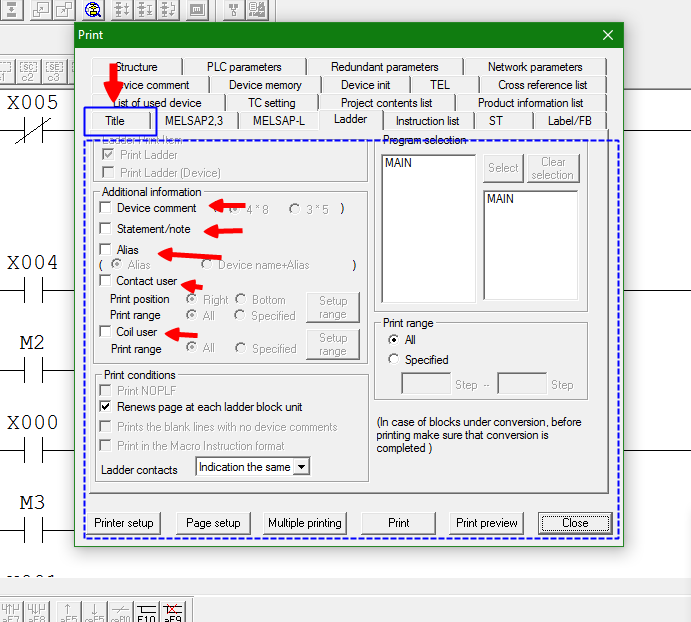Click the first step-arrows icon left of the monitor icon

pos(122,10)
